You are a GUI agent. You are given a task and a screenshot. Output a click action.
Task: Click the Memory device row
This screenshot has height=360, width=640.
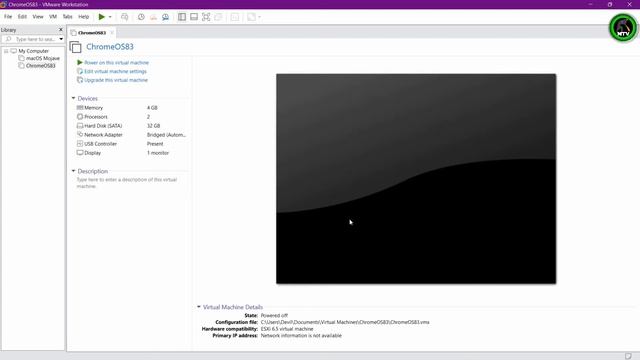click(131, 108)
